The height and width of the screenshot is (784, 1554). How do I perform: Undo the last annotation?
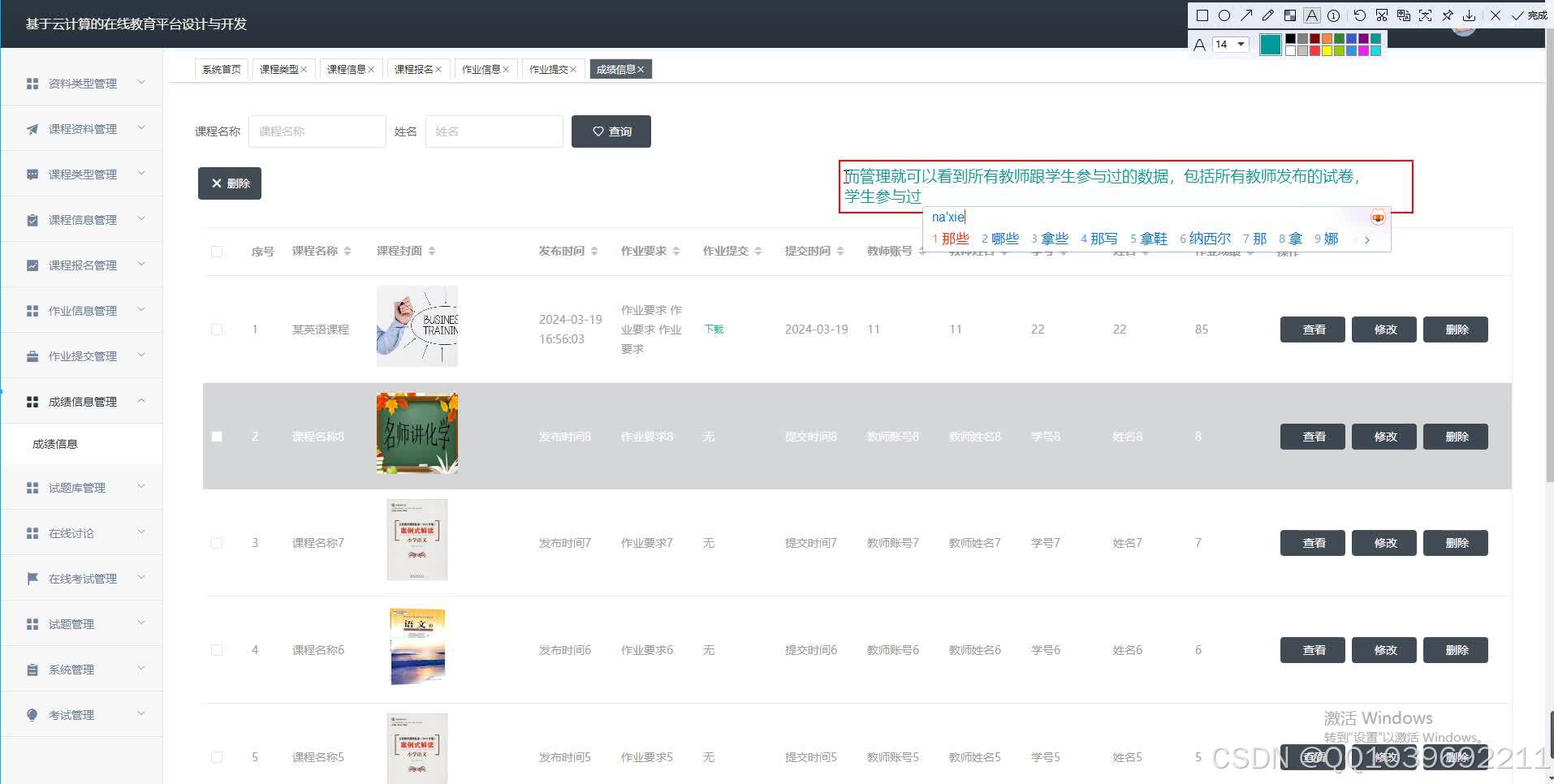[1359, 15]
